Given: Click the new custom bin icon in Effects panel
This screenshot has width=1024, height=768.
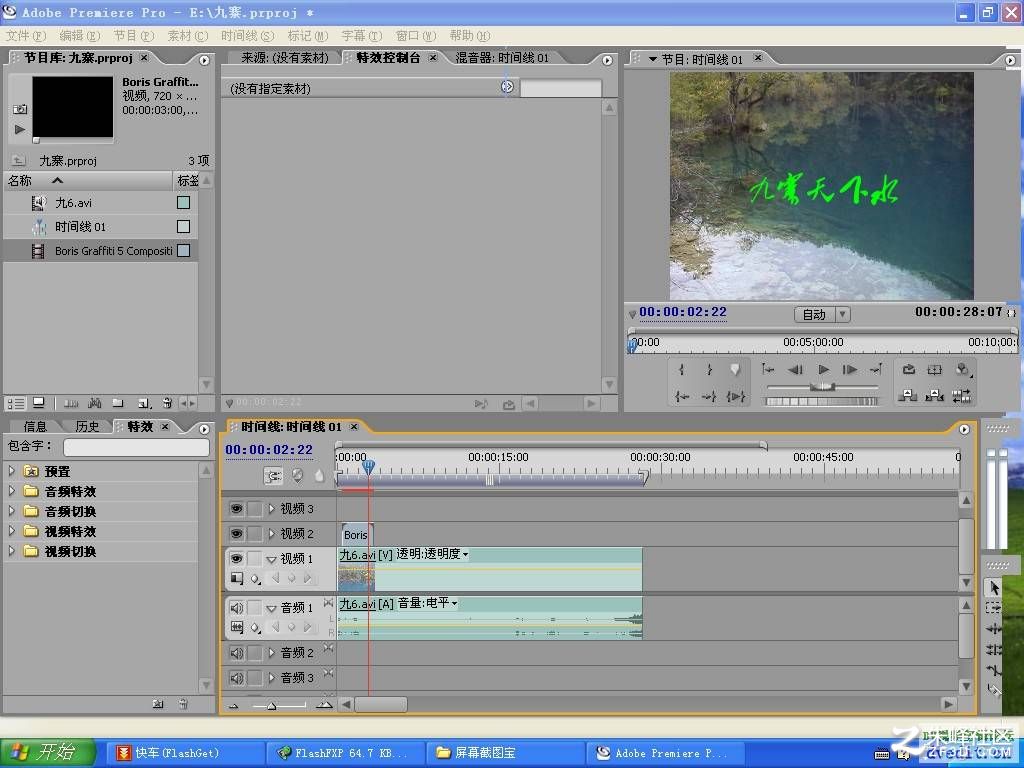Looking at the screenshot, I should pos(158,704).
